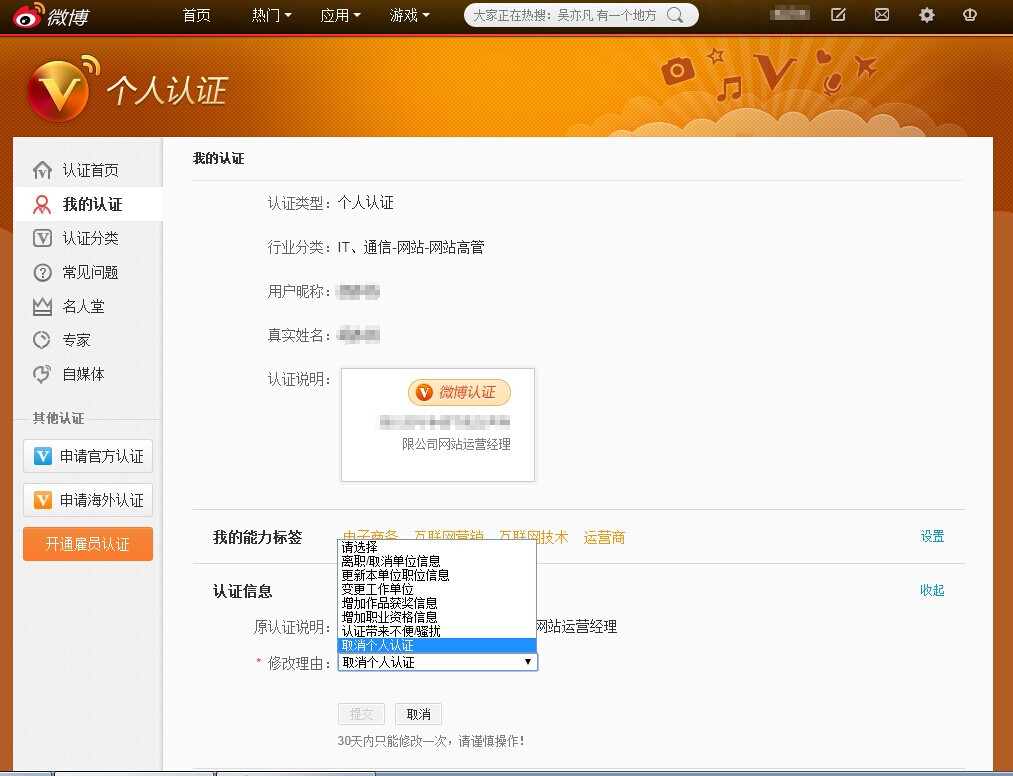Click the home icon beside 认证首页
The image size is (1013, 776).
click(x=42, y=170)
